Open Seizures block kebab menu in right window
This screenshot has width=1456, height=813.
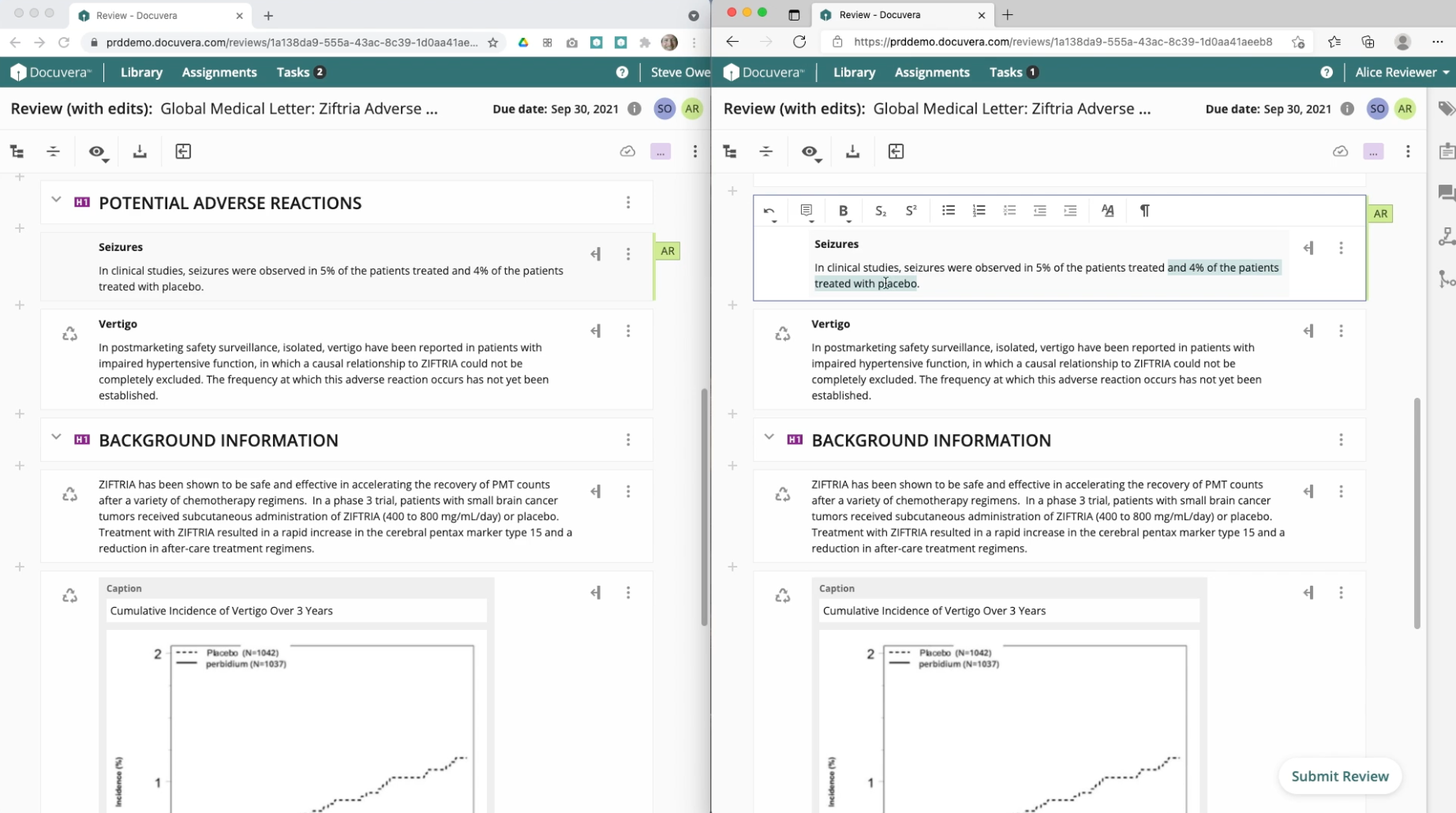pos(1341,249)
